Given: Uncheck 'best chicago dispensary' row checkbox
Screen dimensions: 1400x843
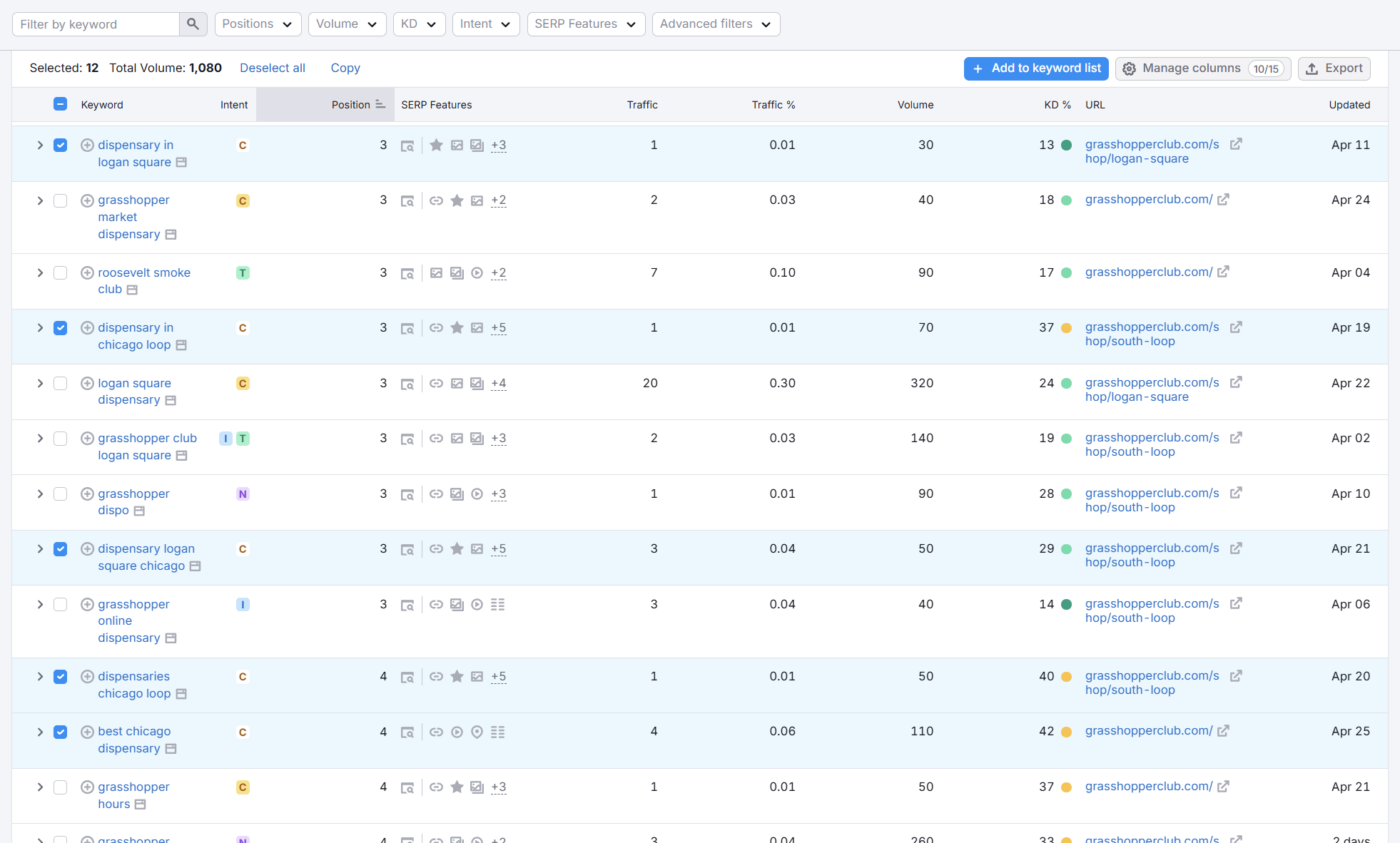Looking at the screenshot, I should point(61,732).
